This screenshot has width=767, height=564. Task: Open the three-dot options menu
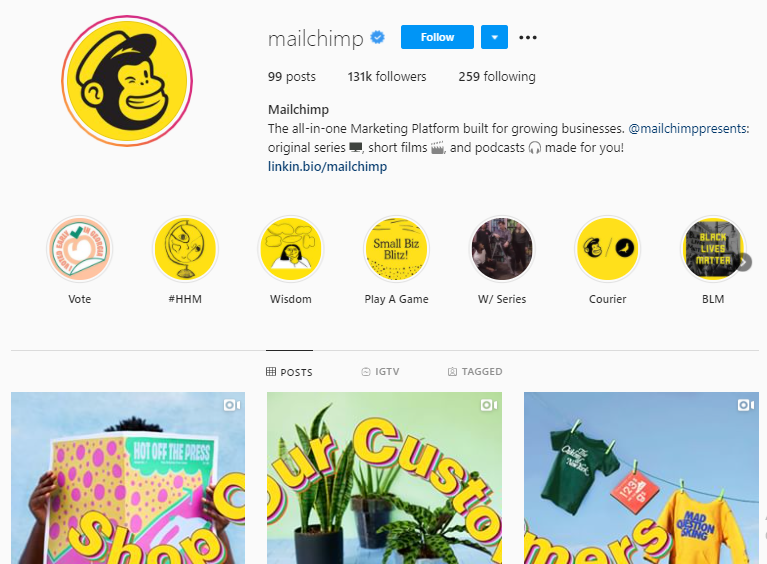click(x=528, y=37)
